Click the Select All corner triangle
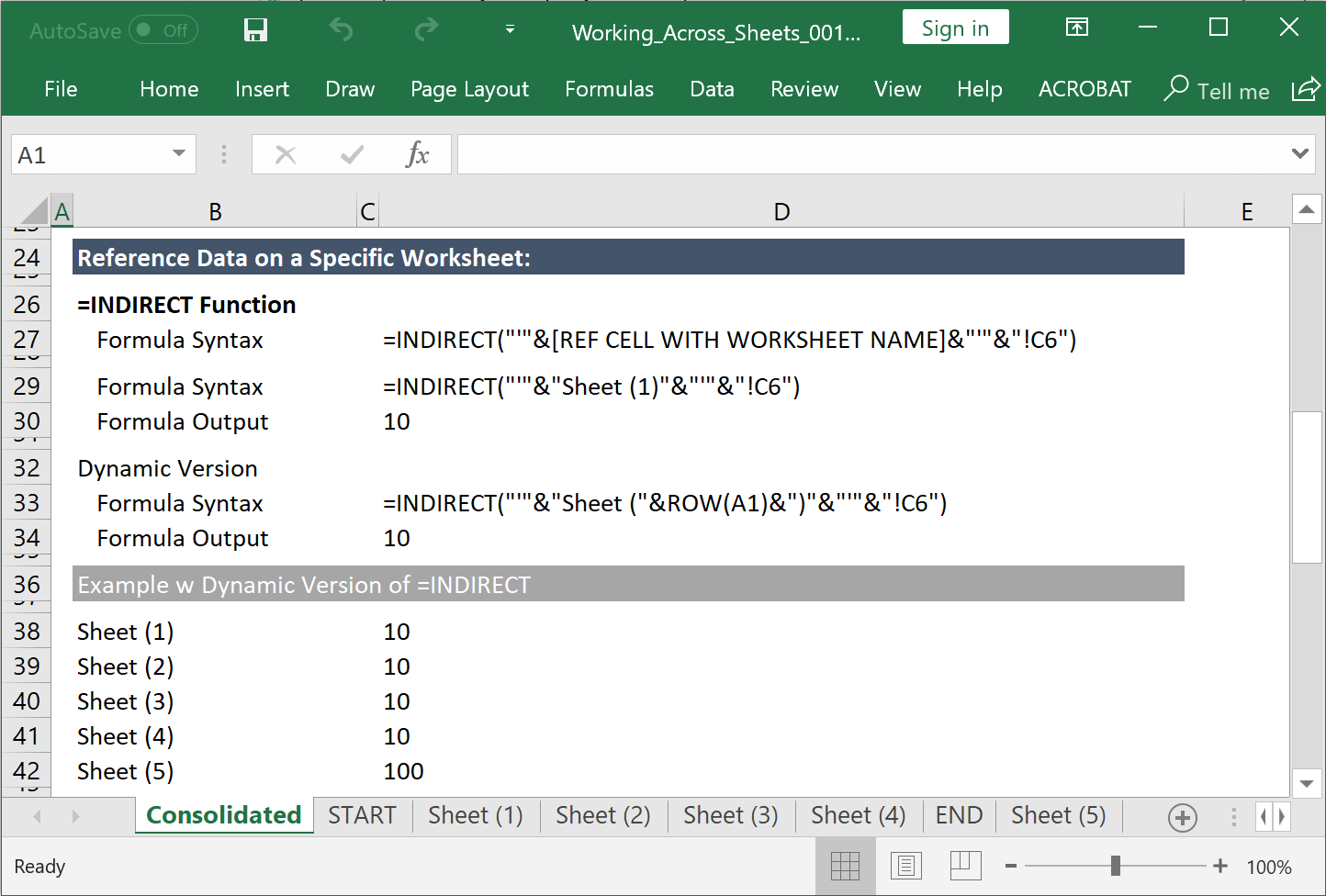1326x896 pixels. (x=34, y=211)
